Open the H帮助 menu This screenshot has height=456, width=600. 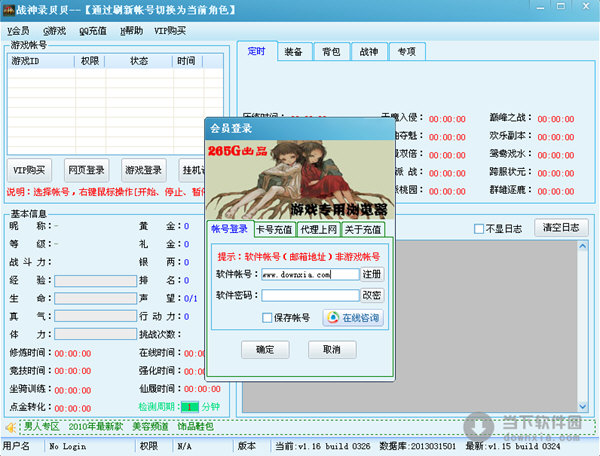point(131,31)
